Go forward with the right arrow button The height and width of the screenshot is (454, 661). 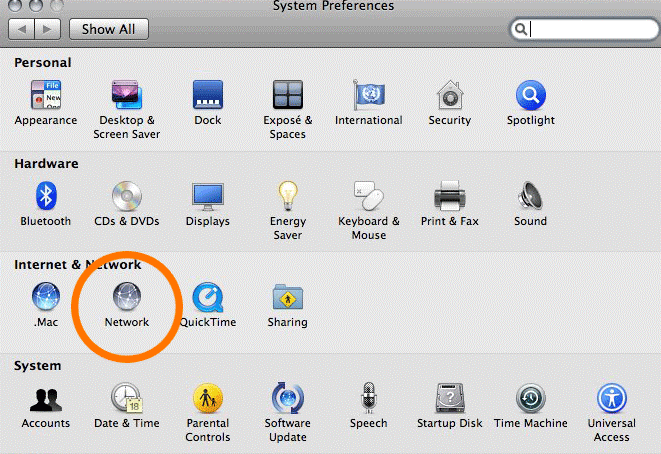pyautogui.click(x=48, y=29)
